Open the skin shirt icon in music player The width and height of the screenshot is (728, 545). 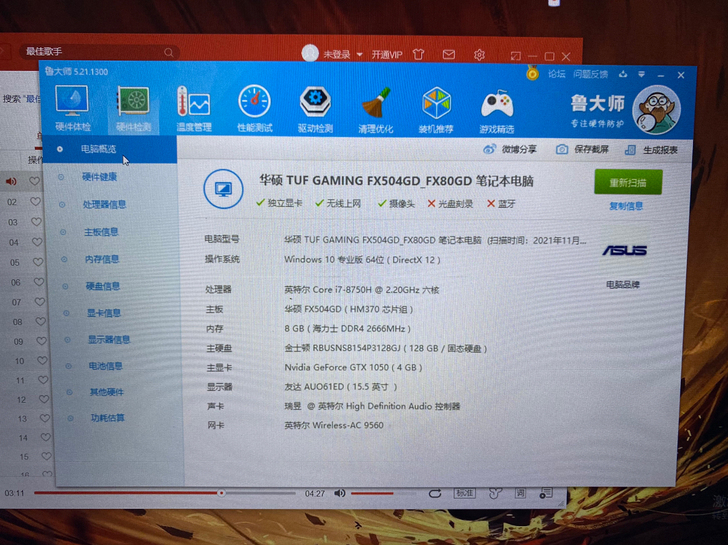[x=418, y=54]
